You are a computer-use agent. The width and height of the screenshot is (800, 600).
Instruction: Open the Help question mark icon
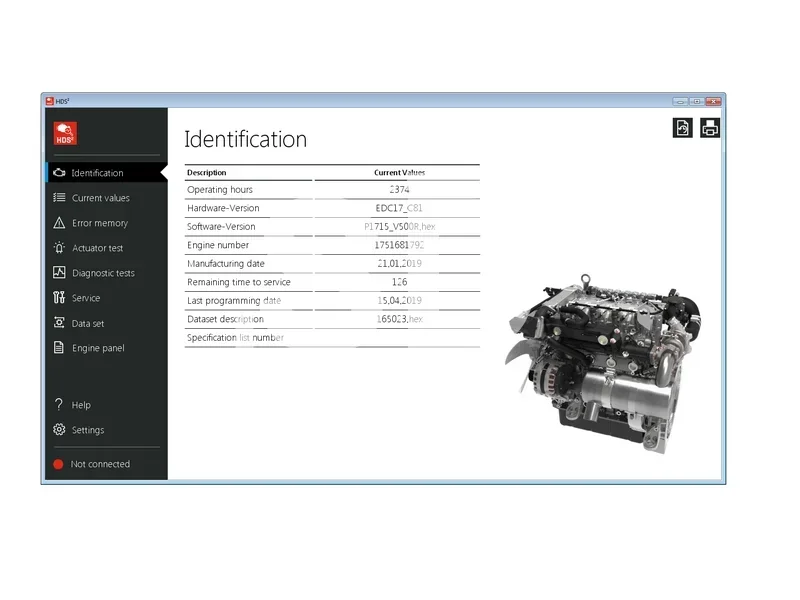point(58,404)
